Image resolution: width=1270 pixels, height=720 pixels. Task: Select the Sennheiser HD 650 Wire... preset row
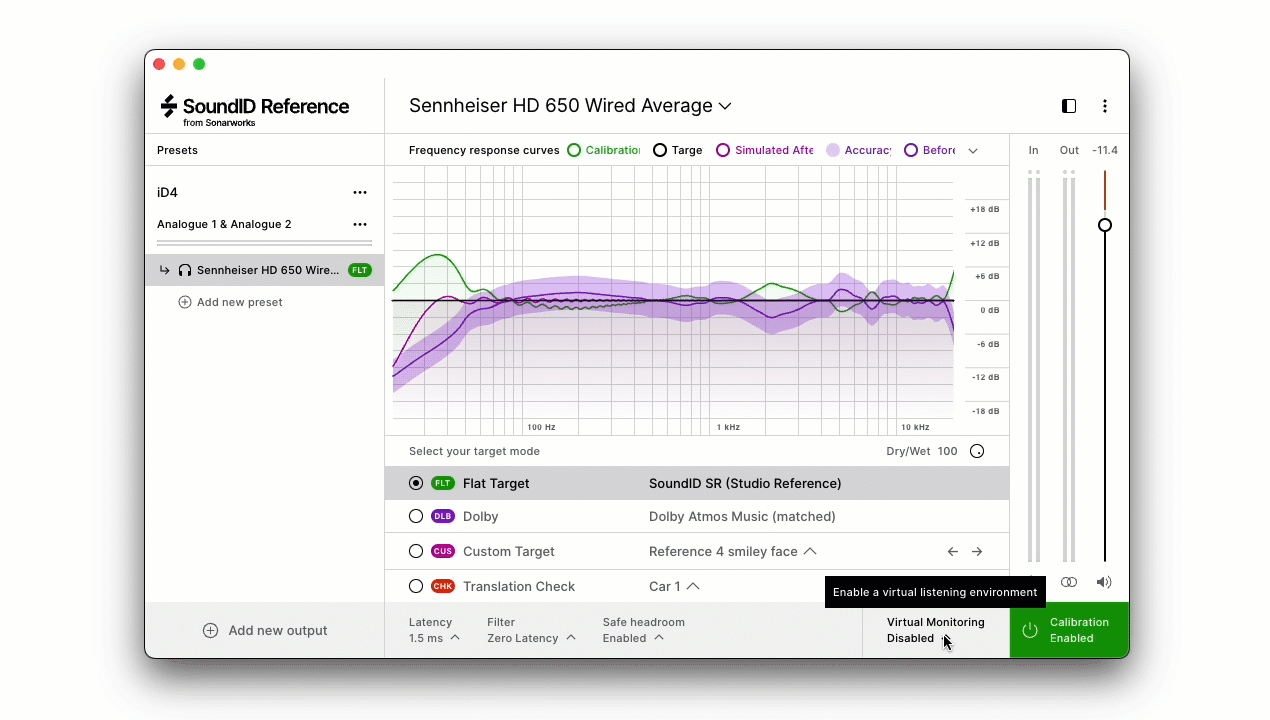pyautogui.click(x=265, y=270)
